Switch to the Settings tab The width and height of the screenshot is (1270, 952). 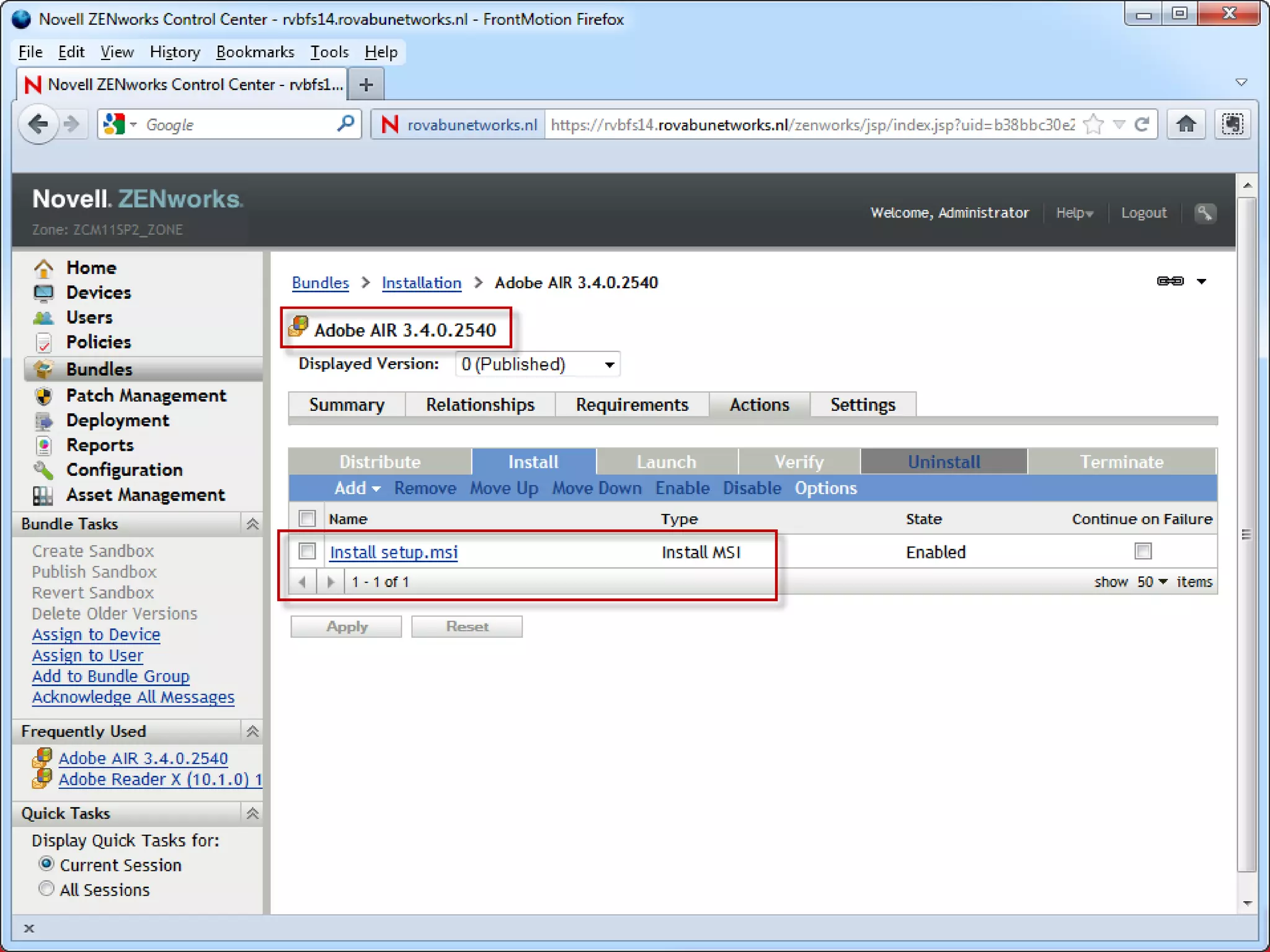pos(863,405)
